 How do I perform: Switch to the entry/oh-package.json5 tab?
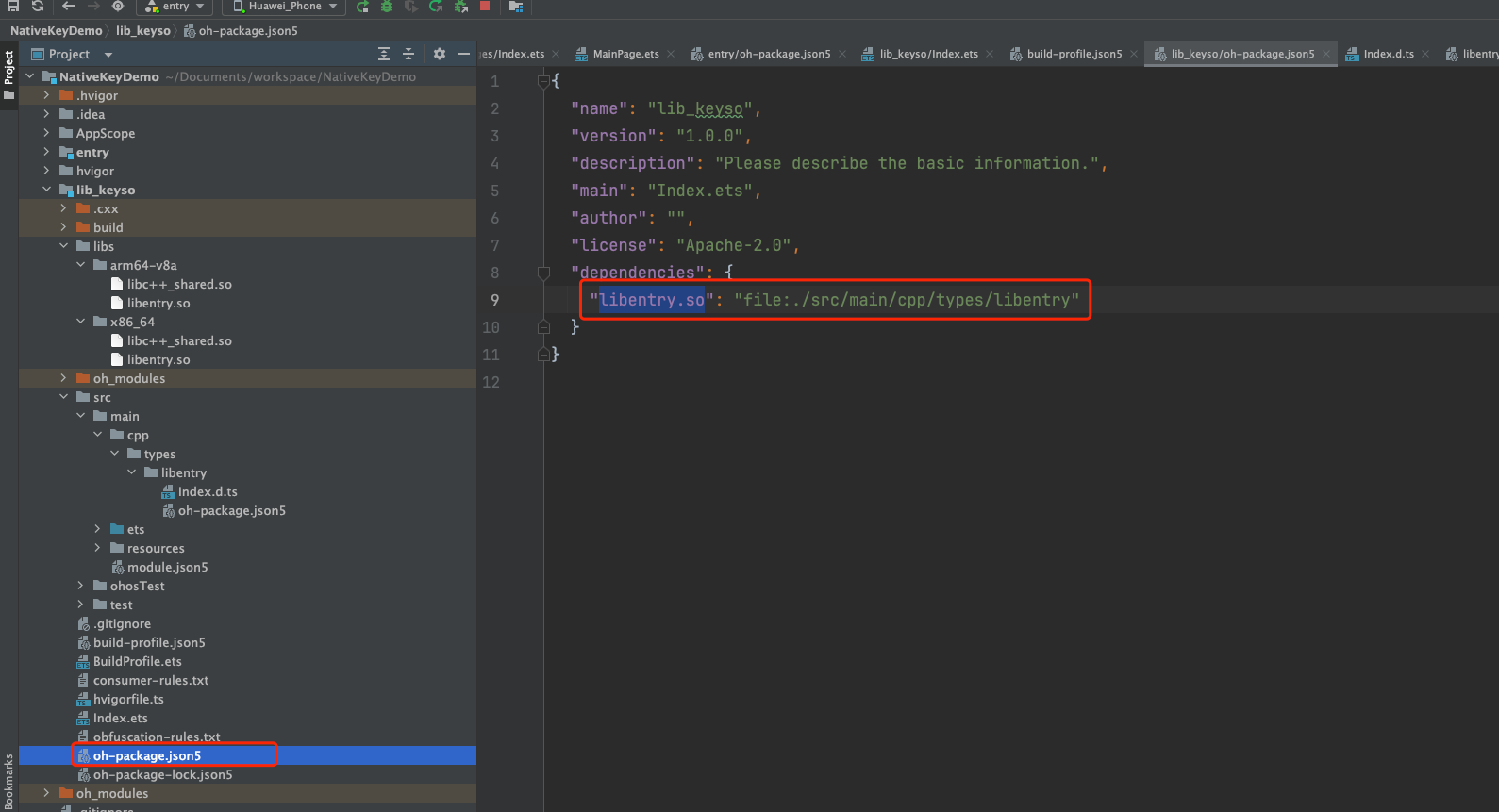[x=769, y=54]
